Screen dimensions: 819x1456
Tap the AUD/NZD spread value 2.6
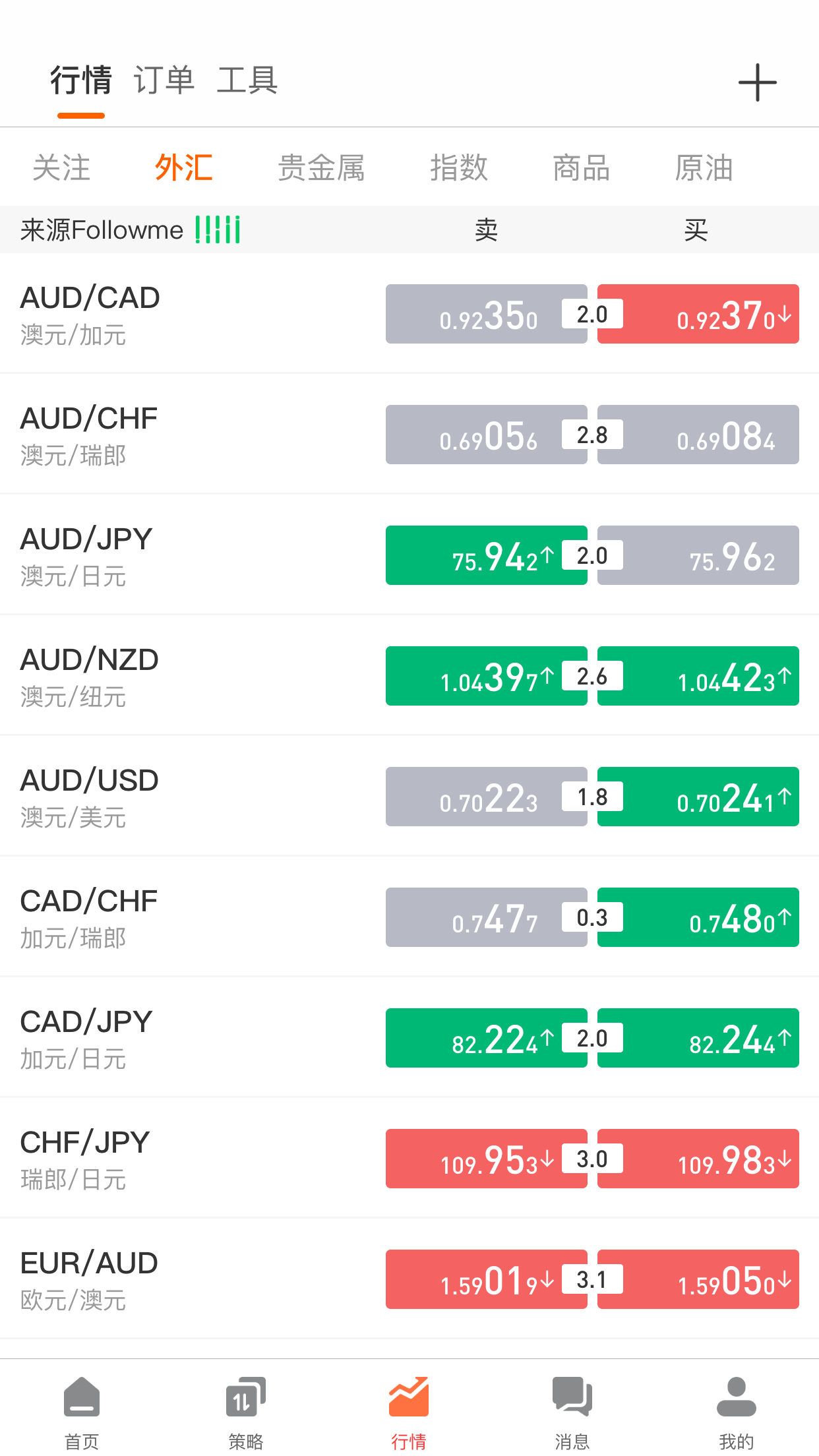pyautogui.click(x=592, y=676)
